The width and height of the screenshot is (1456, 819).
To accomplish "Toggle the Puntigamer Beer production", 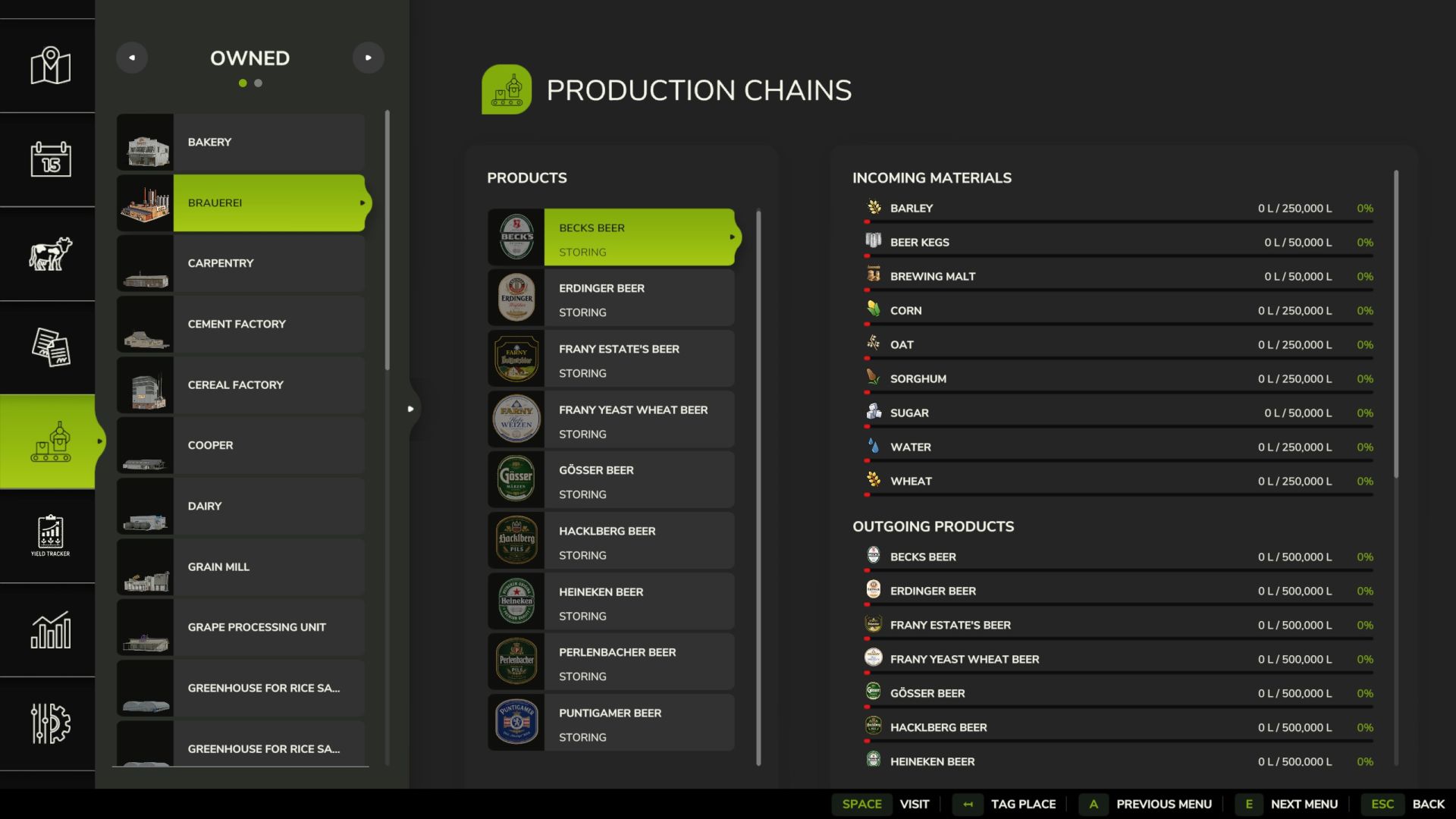I will coord(611,723).
